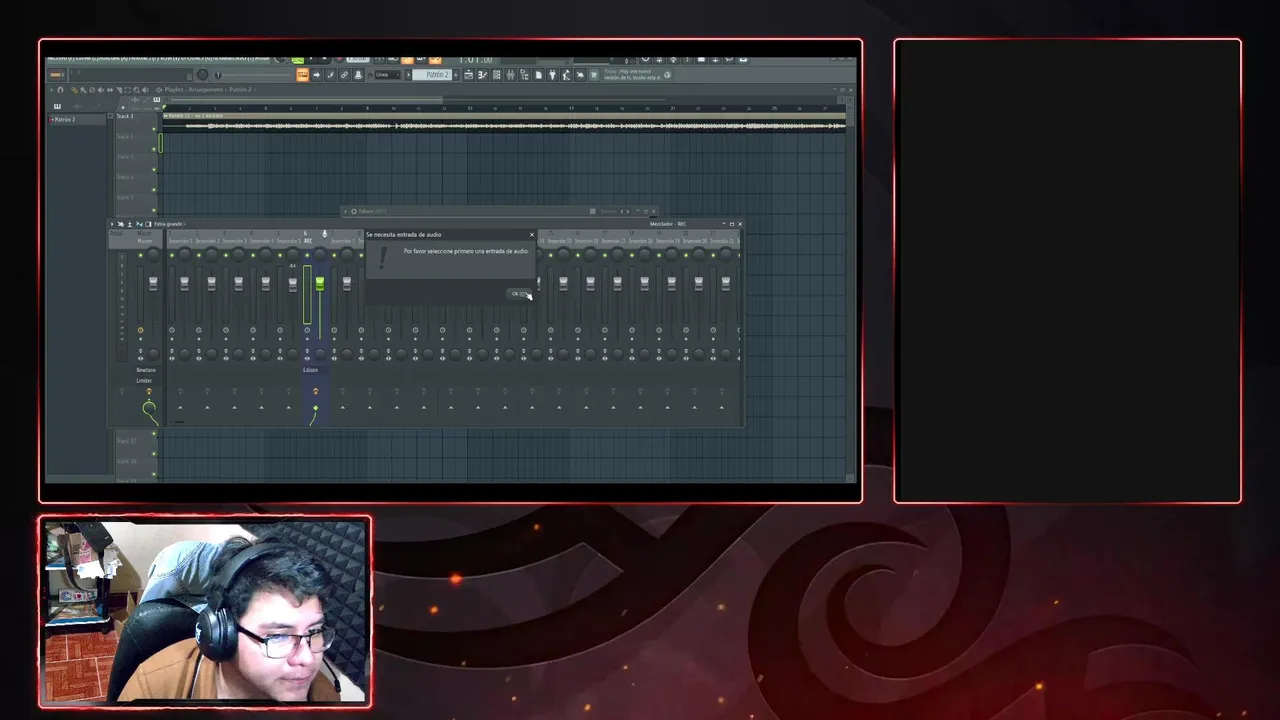Select the paint brush tool in the playlist
Screen dimensions: 1280x720
pyautogui.click(x=83, y=90)
